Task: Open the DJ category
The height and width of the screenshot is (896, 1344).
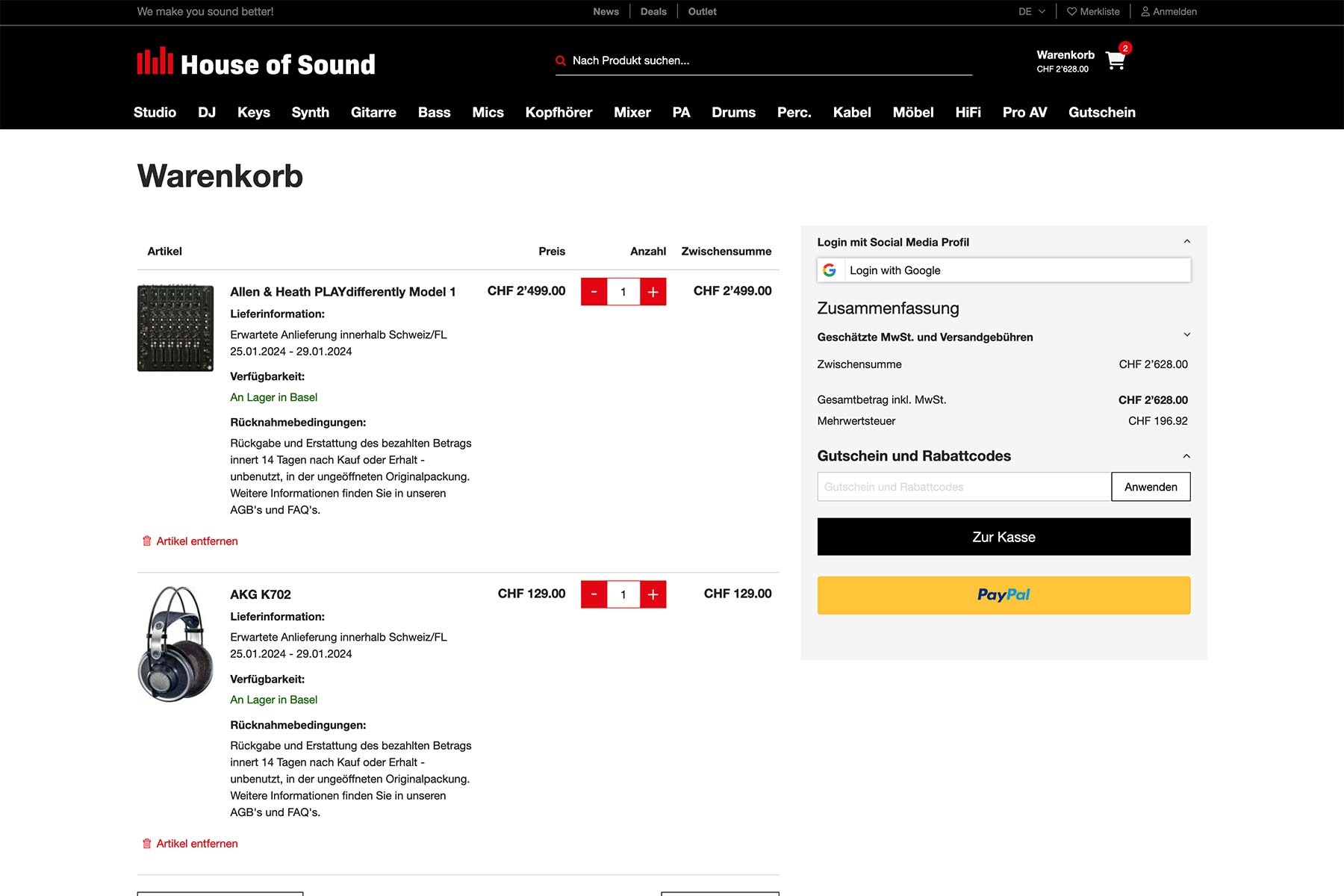Action: click(x=207, y=112)
